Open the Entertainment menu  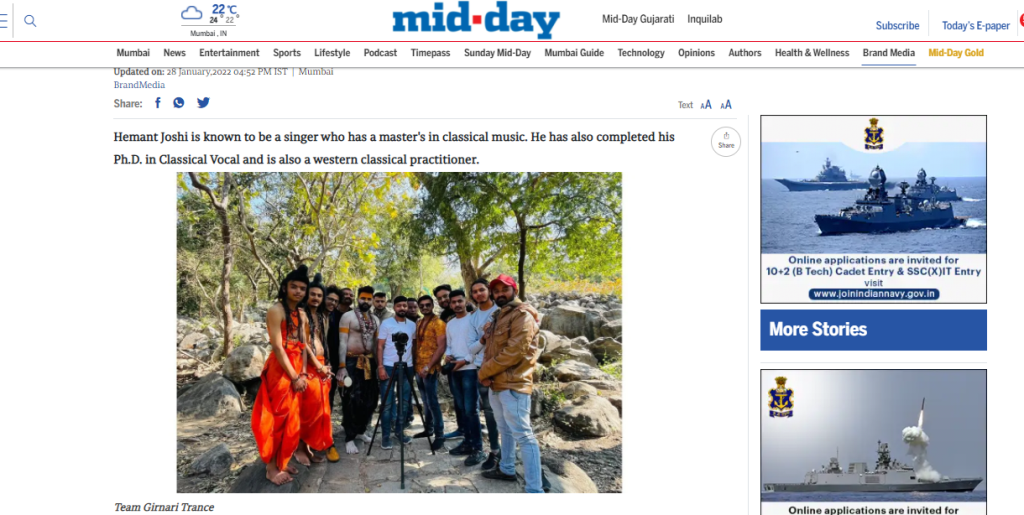(x=229, y=53)
